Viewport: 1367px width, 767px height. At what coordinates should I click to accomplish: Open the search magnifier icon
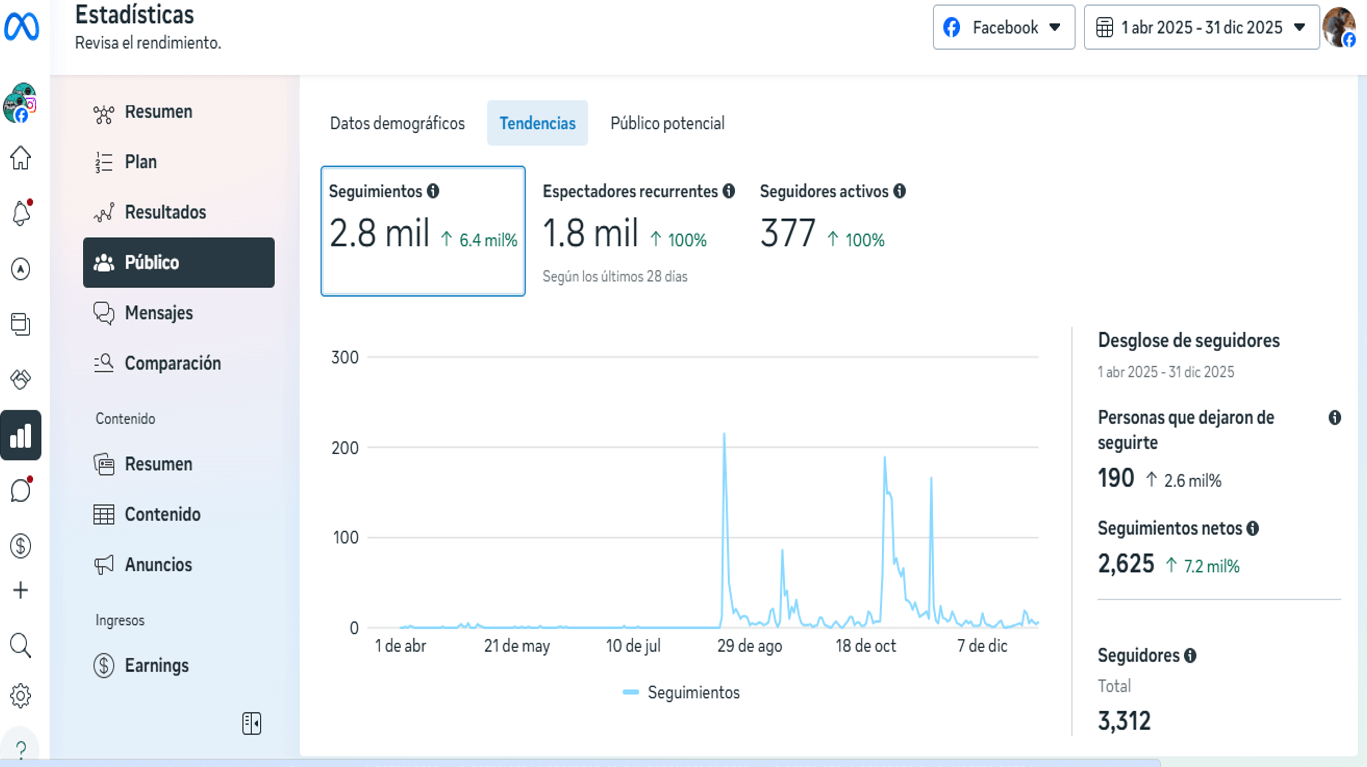point(20,645)
